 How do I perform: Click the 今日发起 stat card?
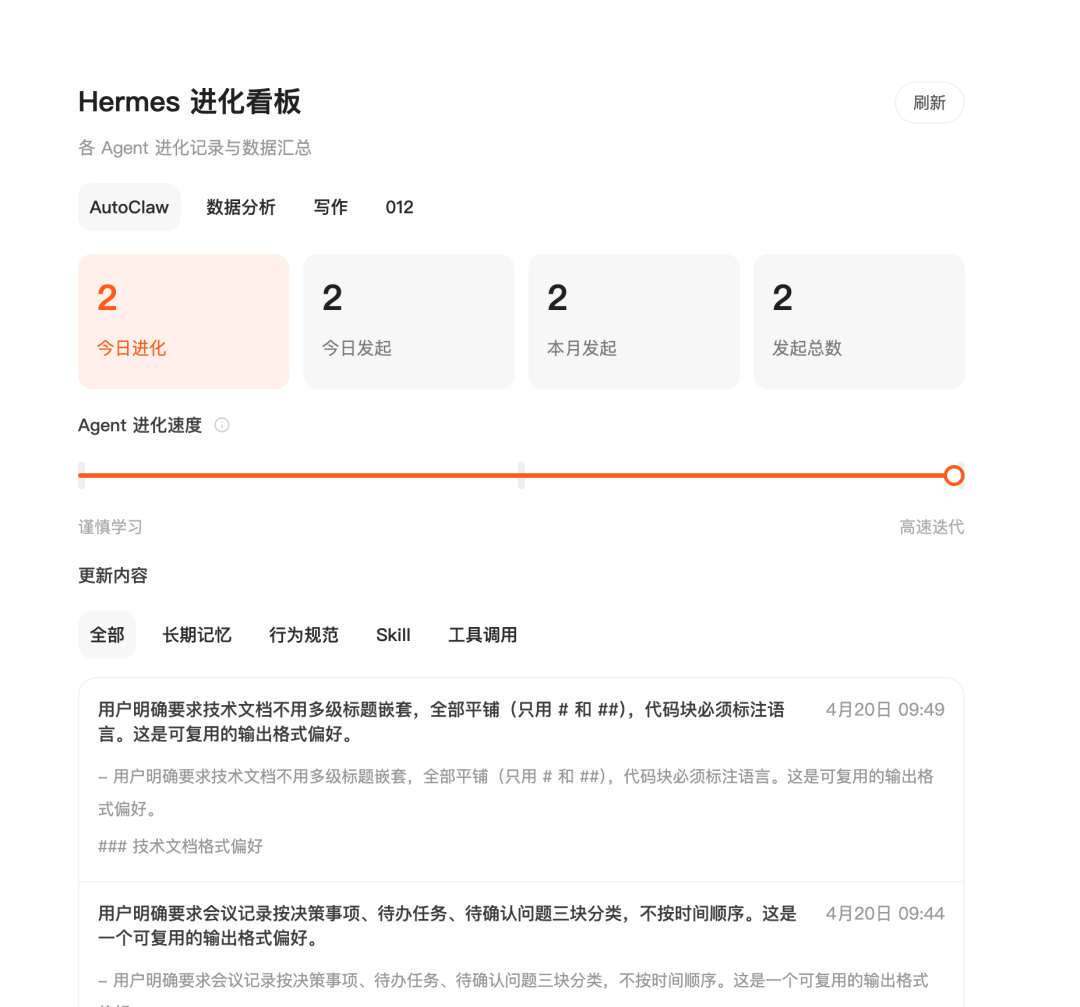point(408,320)
